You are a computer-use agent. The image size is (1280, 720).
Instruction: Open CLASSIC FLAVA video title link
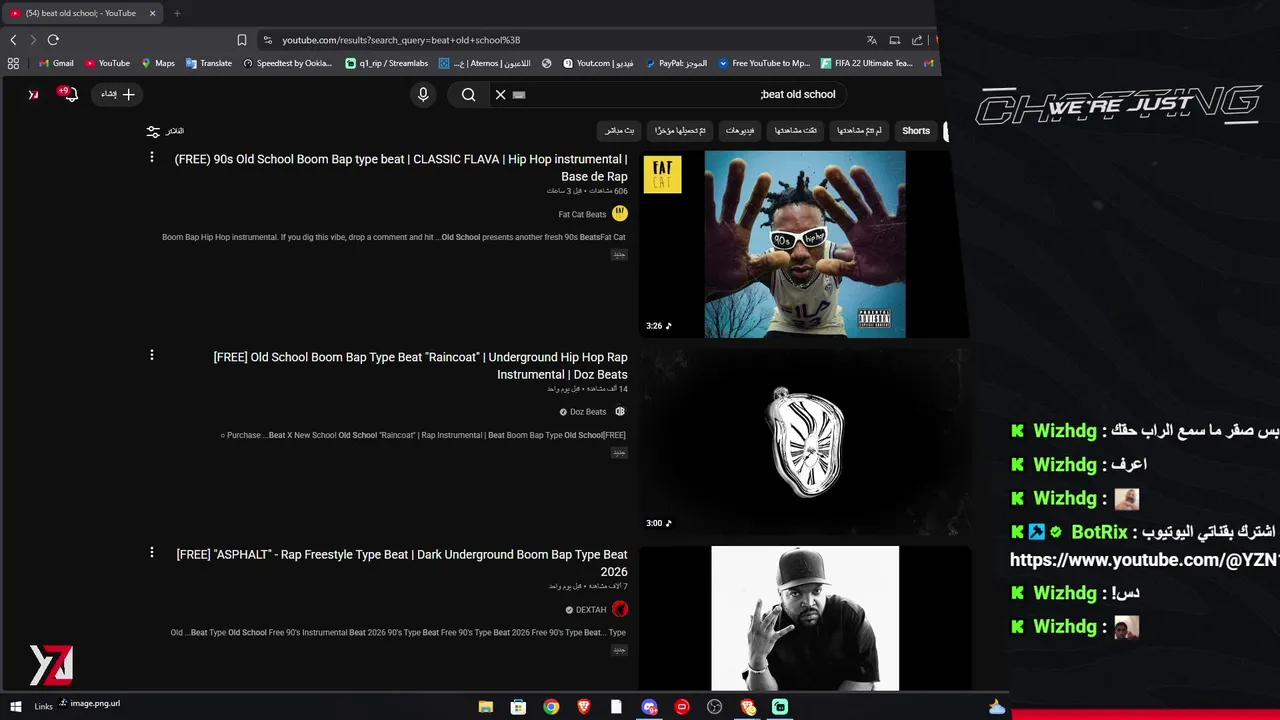[401, 167]
